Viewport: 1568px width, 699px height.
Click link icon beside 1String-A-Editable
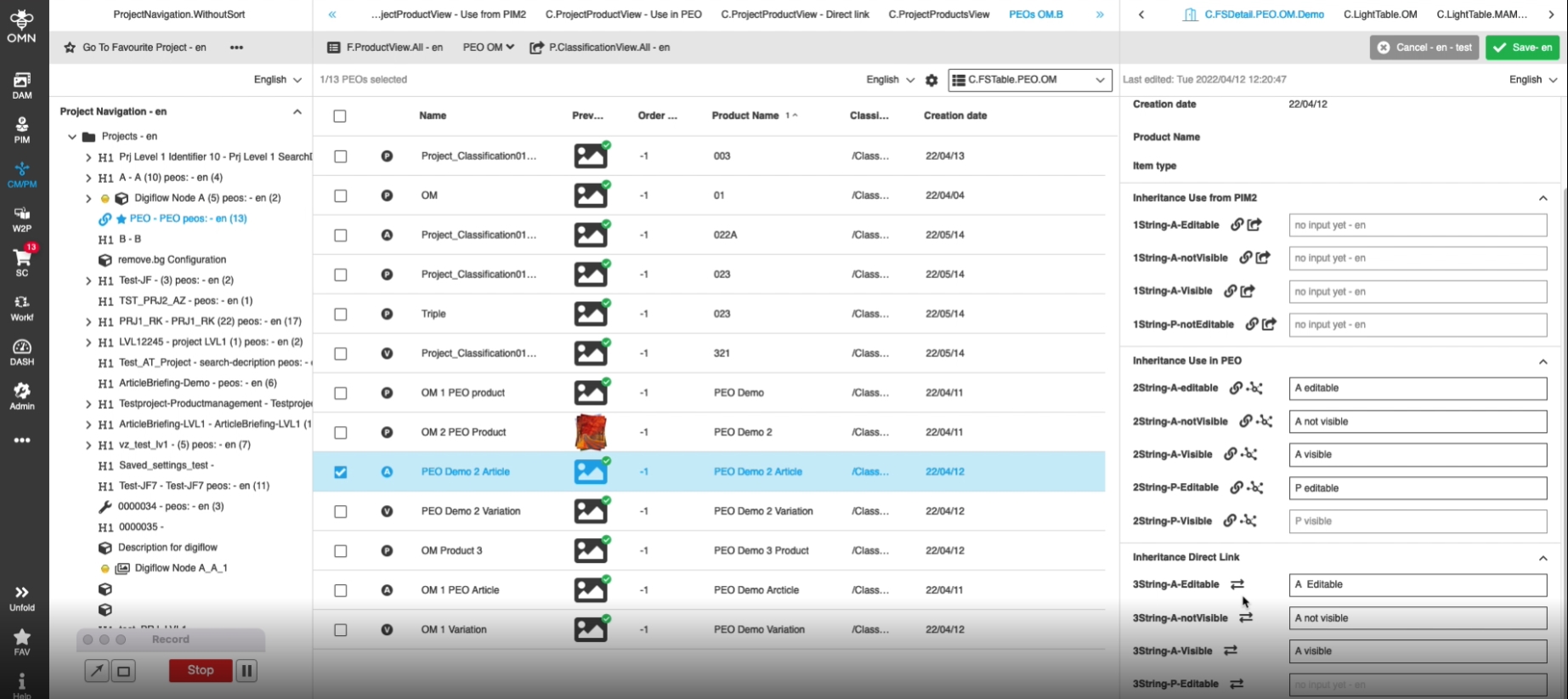click(x=1237, y=225)
